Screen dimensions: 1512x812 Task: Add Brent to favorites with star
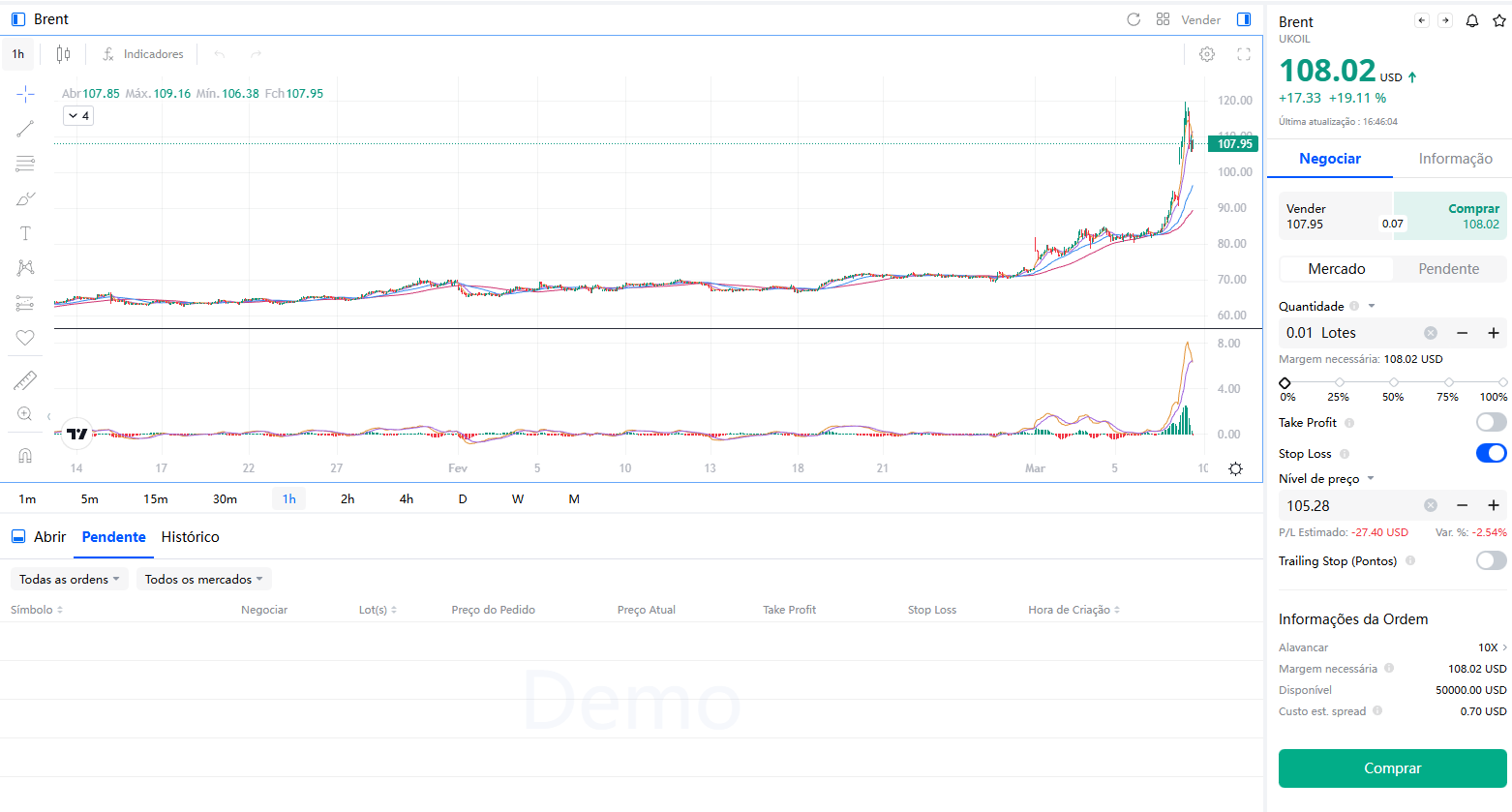tap(1498, 20)
